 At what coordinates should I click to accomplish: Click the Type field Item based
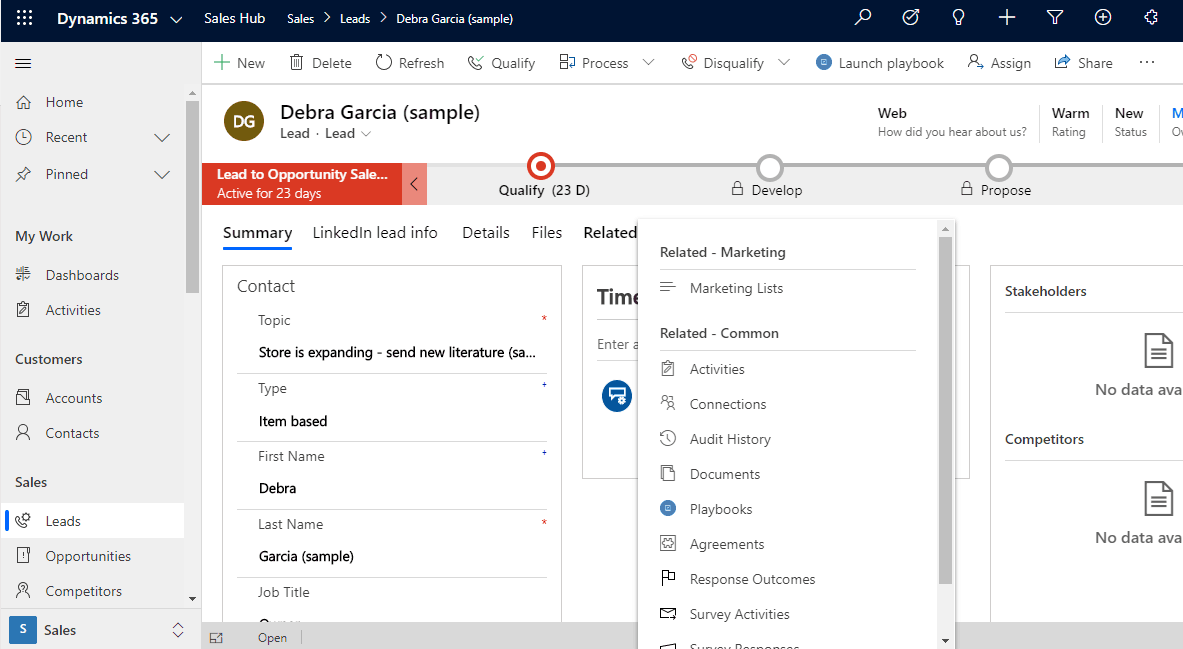pos(293,421)
